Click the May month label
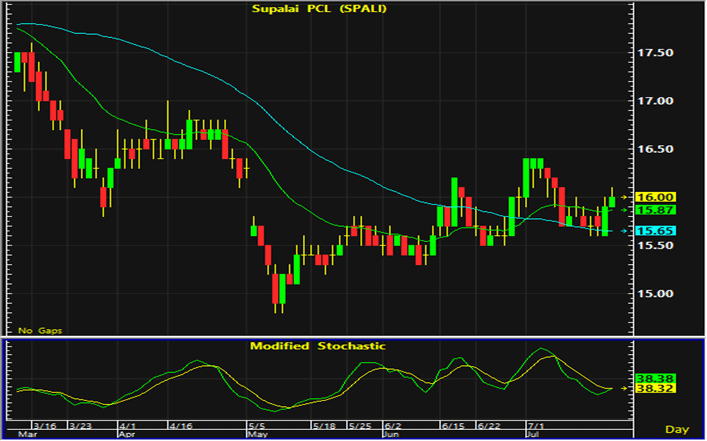 tap(255, 434)
